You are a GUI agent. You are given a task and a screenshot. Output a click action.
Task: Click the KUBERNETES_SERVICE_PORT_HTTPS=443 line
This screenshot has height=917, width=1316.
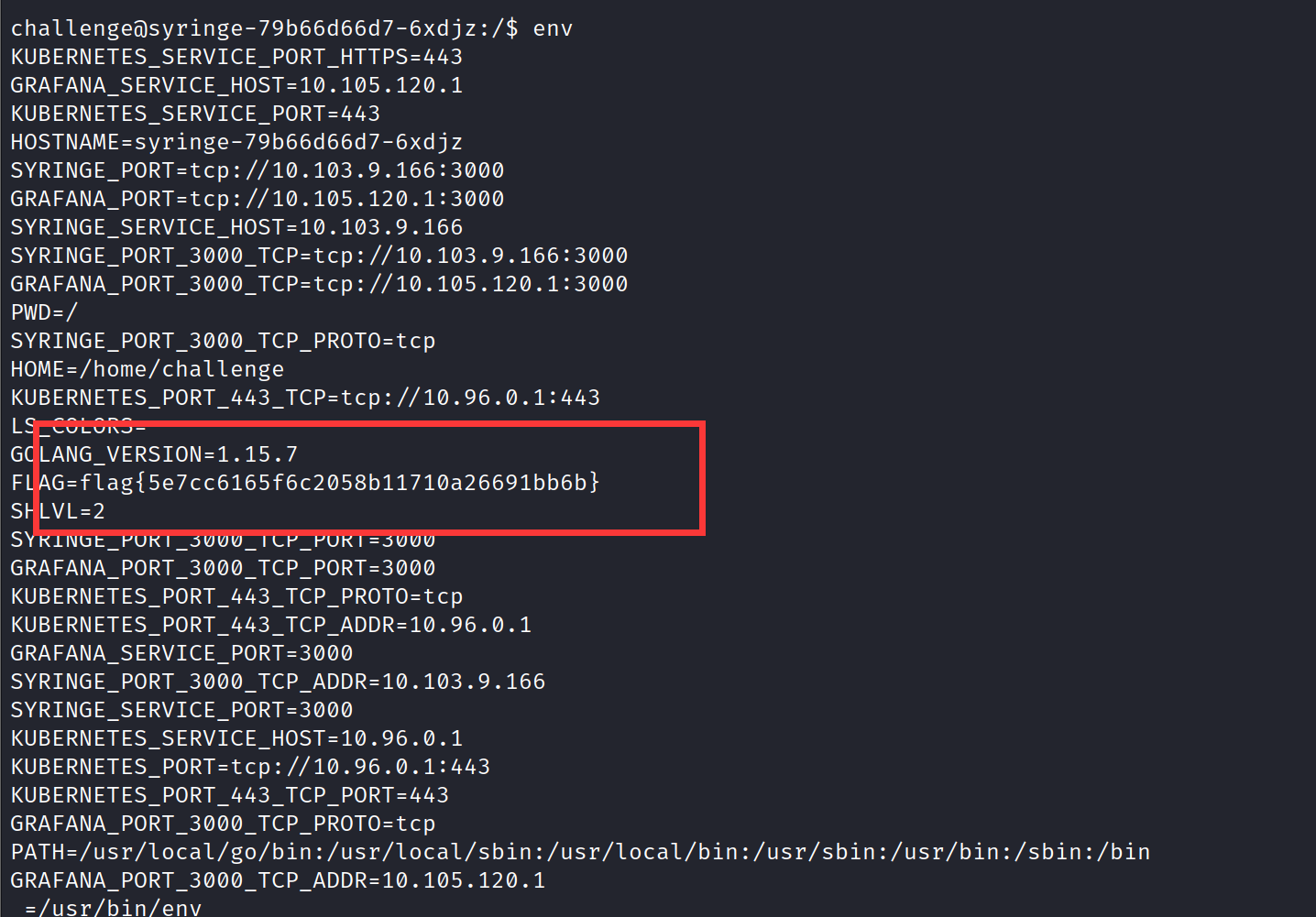[x=236, y=57]
